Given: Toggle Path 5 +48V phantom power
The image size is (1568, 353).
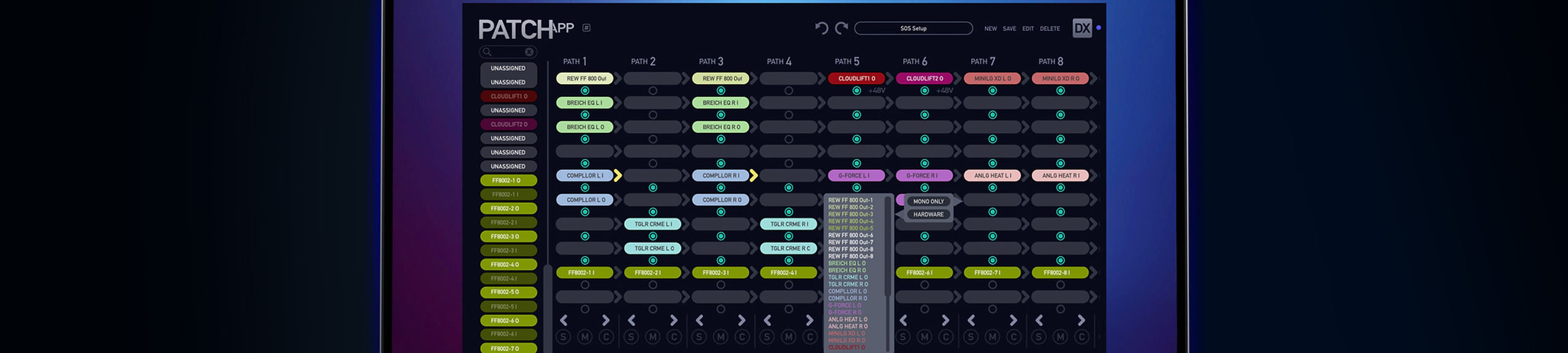Looking at the screenshot, I should 876,91.
